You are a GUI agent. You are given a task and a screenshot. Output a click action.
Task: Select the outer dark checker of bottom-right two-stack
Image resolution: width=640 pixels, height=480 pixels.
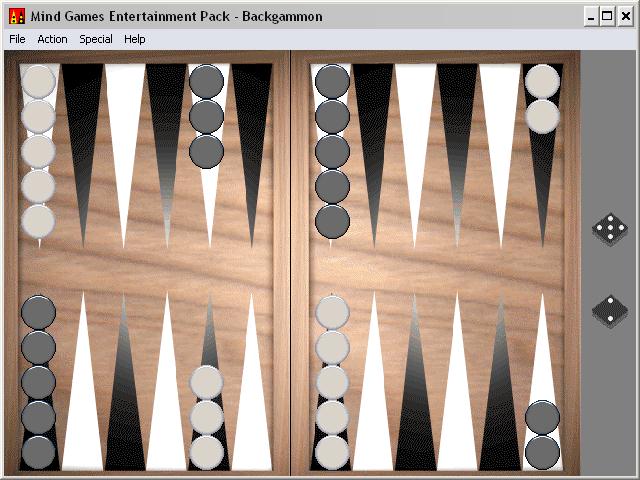click(x=542, y=453)
